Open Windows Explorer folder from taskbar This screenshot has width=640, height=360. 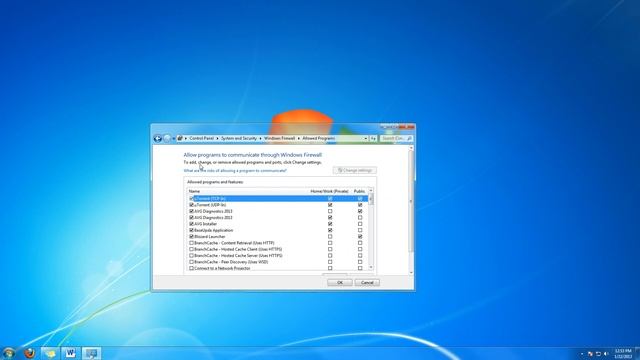50,353
